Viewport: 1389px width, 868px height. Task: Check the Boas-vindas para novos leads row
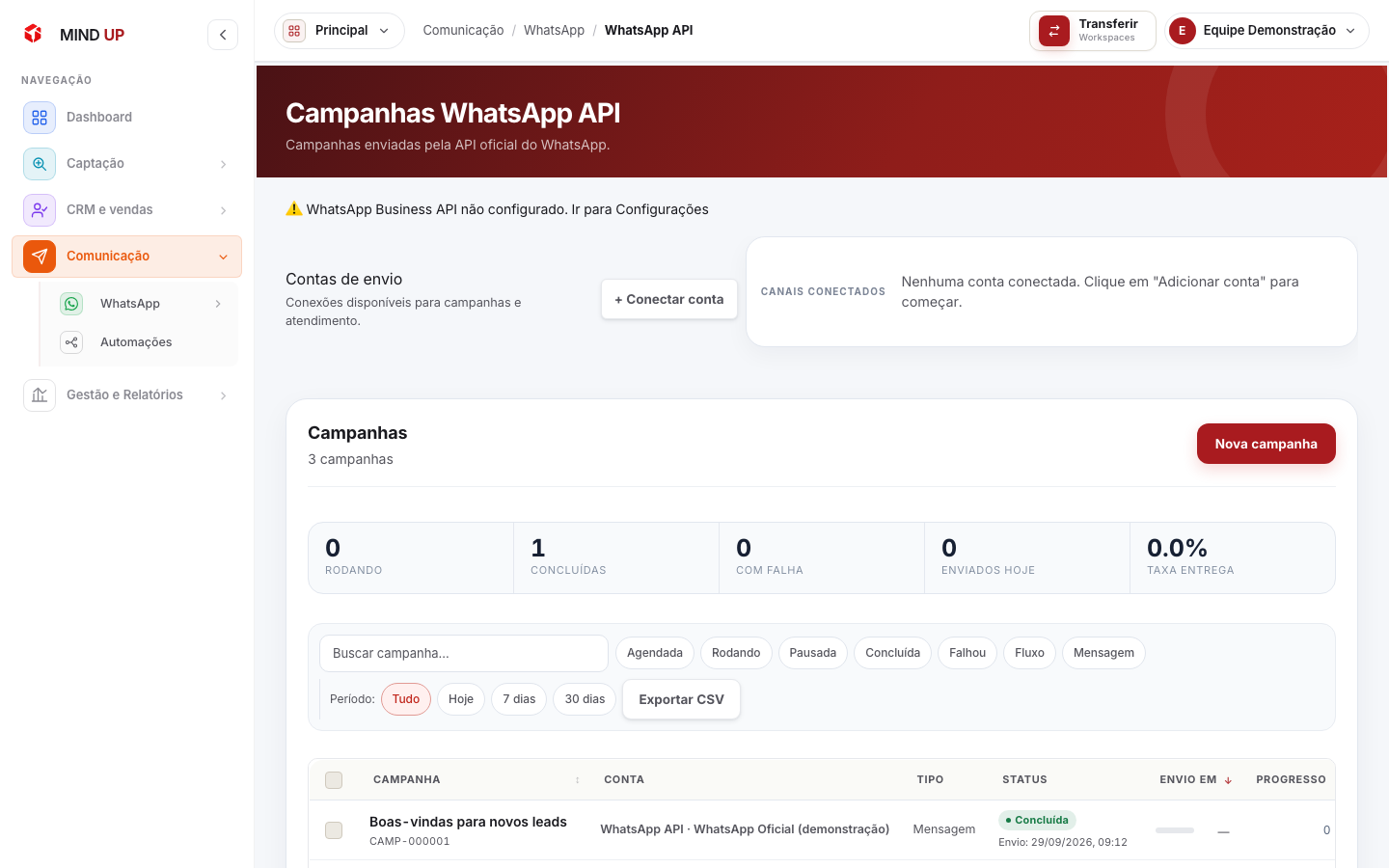point(334,830)
